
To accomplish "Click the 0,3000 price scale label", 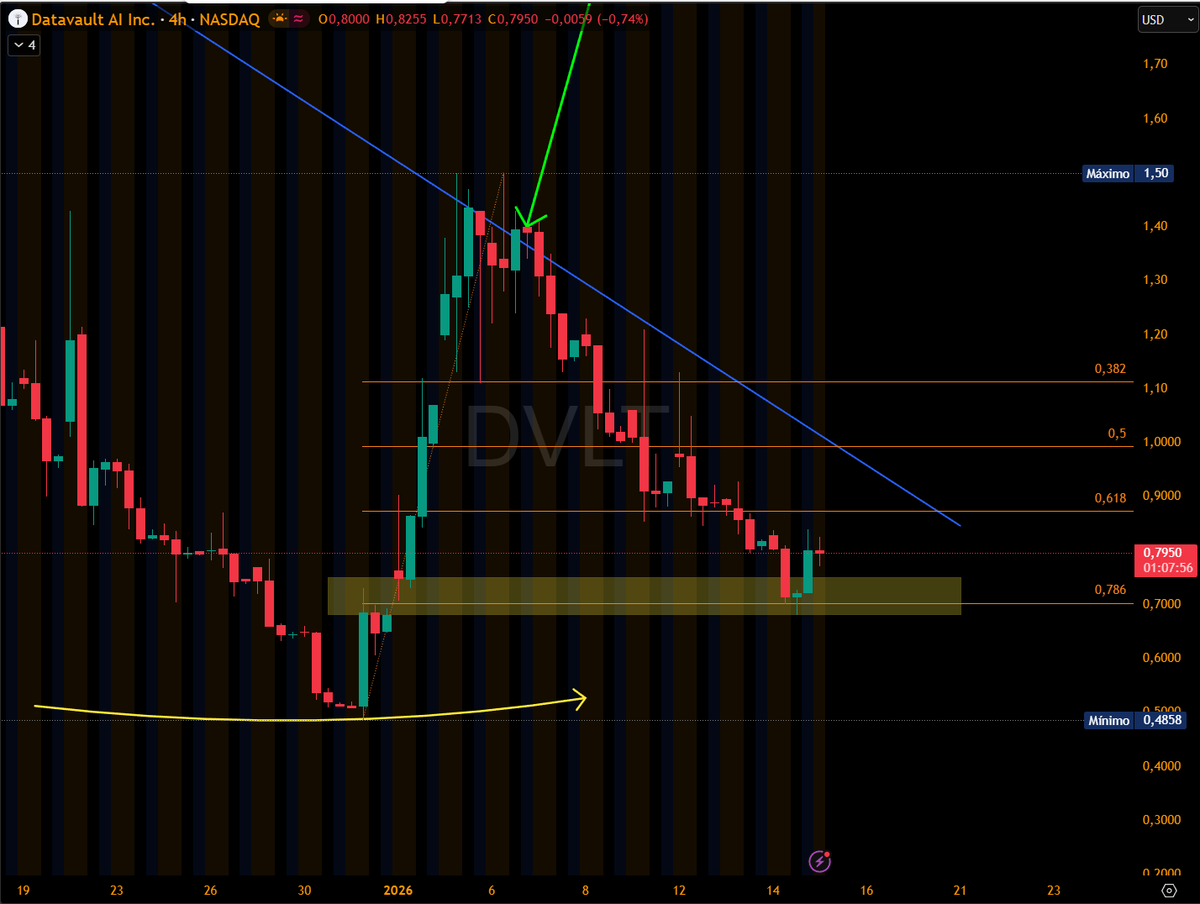I will (1160, 820).
